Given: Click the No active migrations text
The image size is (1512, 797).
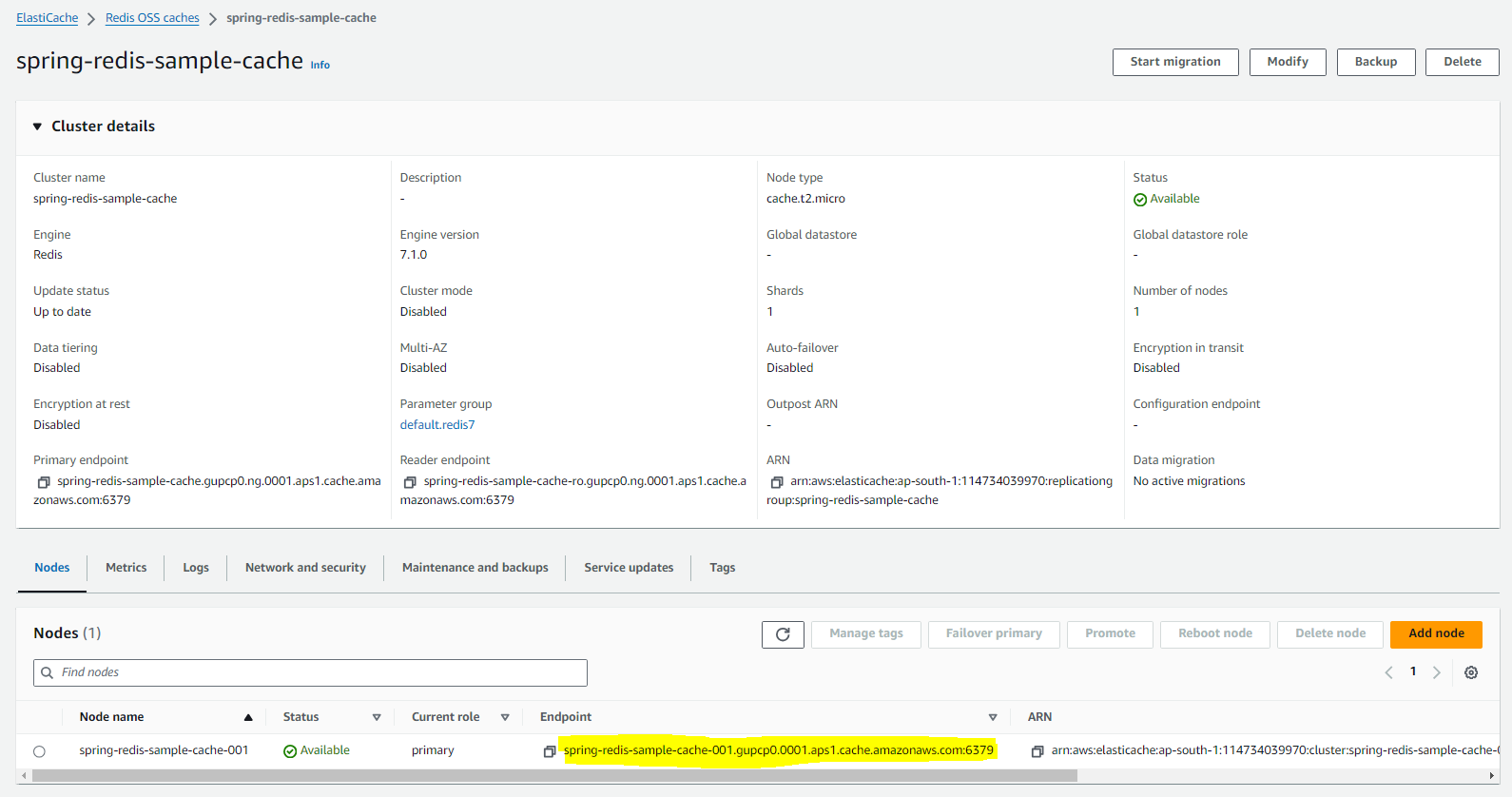Looking at the screenshot, I should [1189, 481].
